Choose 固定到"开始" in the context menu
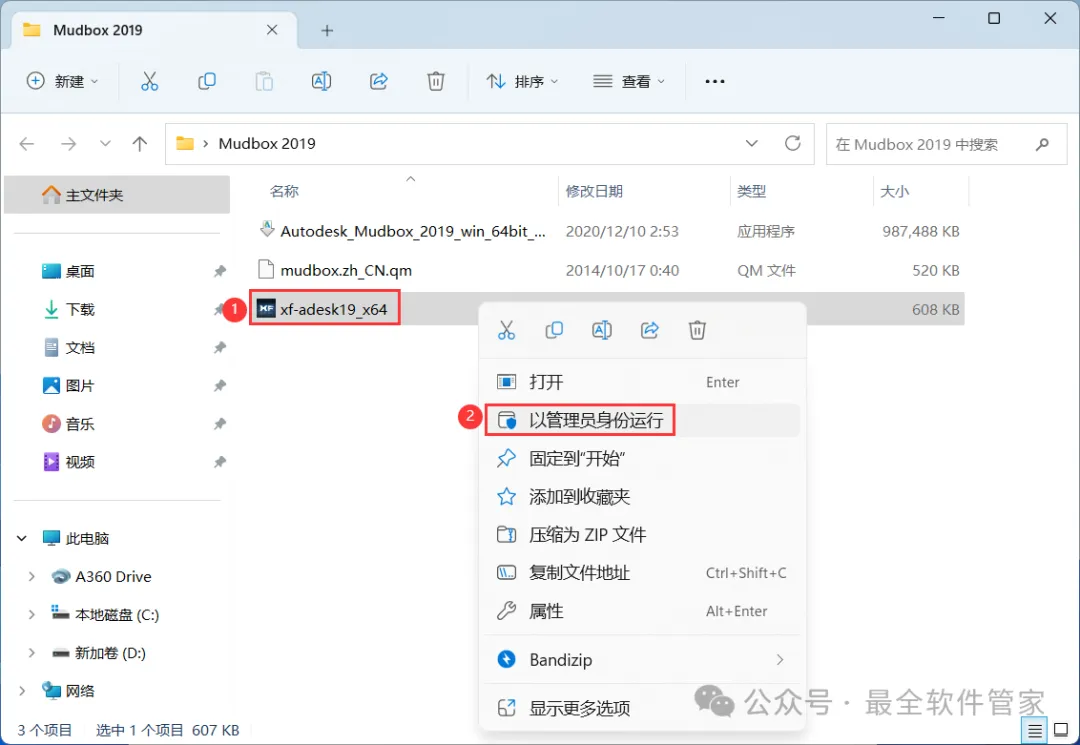 coord(641,459)
